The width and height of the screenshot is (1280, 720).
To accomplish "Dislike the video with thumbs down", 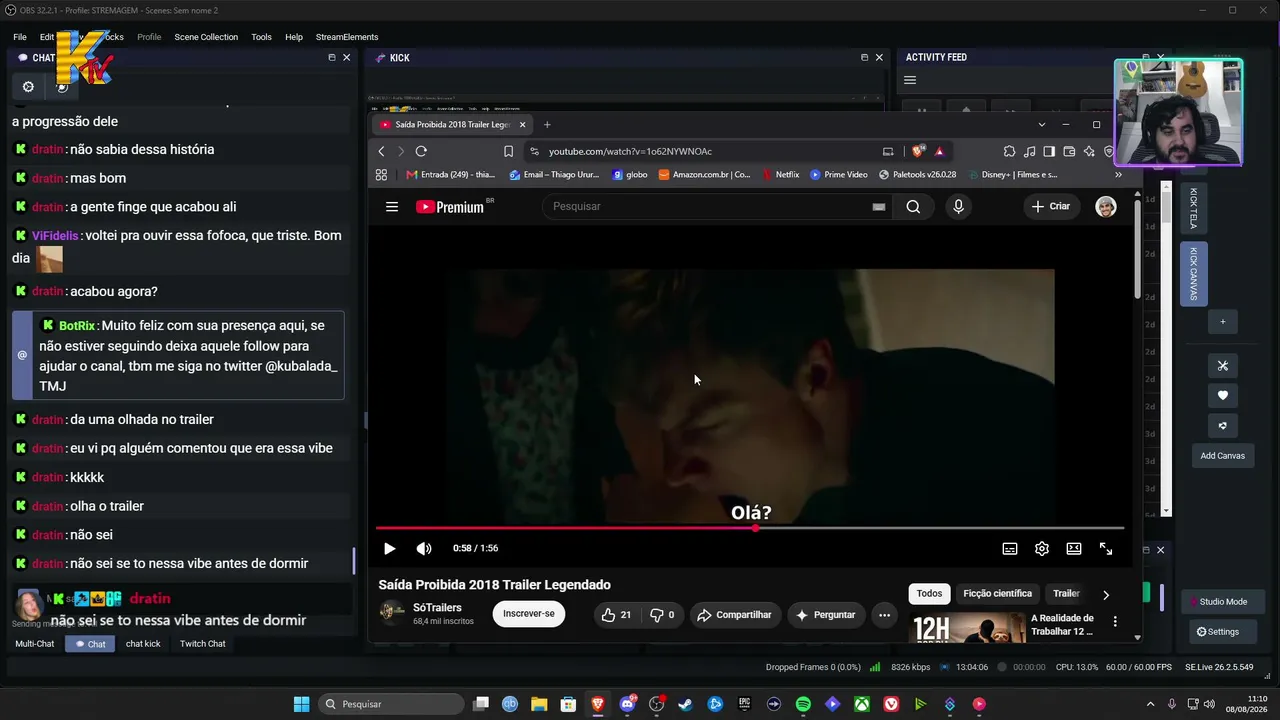I will tap(662, 615).
